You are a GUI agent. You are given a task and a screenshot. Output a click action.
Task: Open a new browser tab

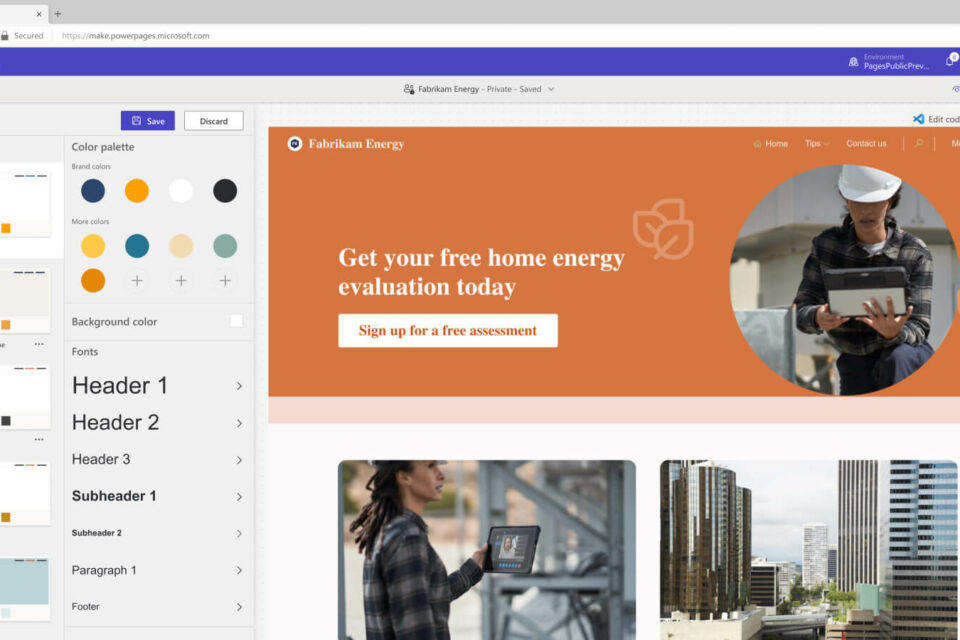pyautogui.click(x=57, y=13)
